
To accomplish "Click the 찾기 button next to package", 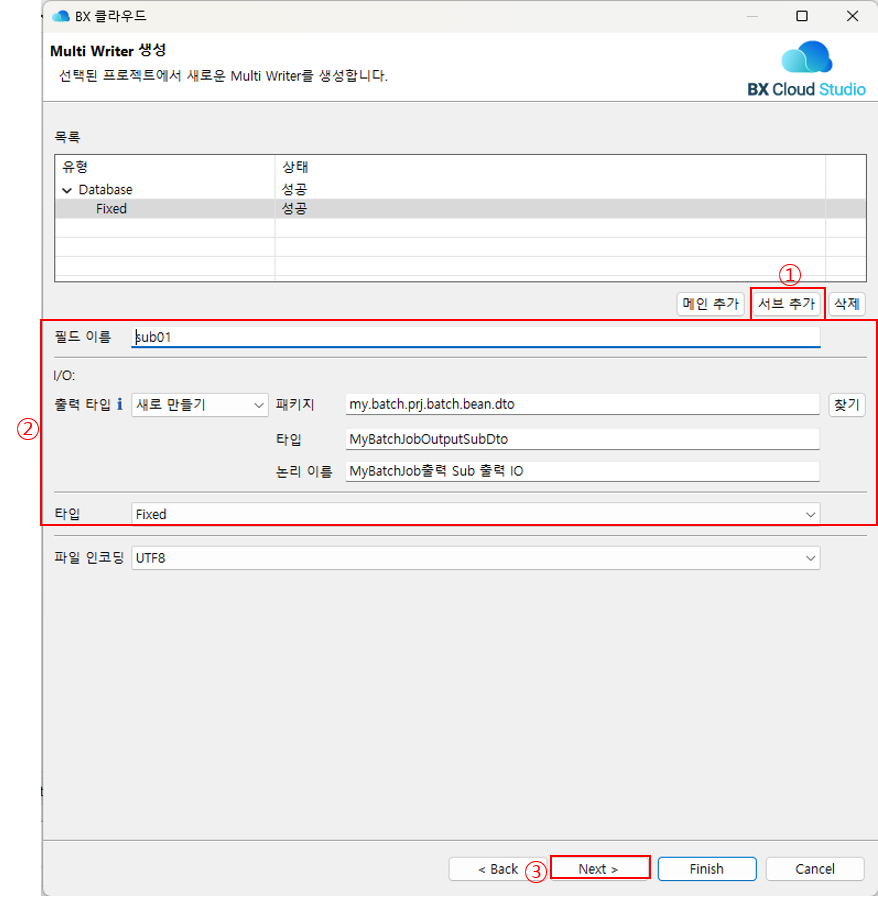I will pyautogui.click(x=846, y=404).
